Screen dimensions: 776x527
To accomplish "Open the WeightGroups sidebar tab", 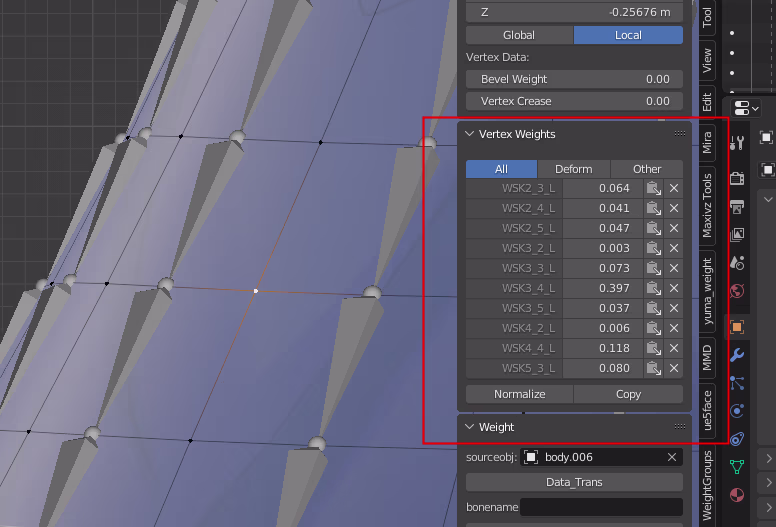I will [x=707, y=485].
